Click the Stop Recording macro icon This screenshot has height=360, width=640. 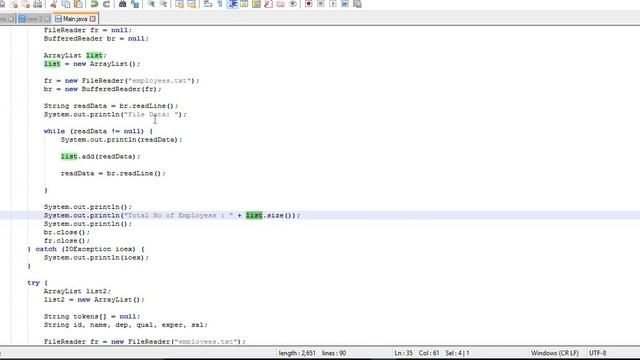pos(321,4)
